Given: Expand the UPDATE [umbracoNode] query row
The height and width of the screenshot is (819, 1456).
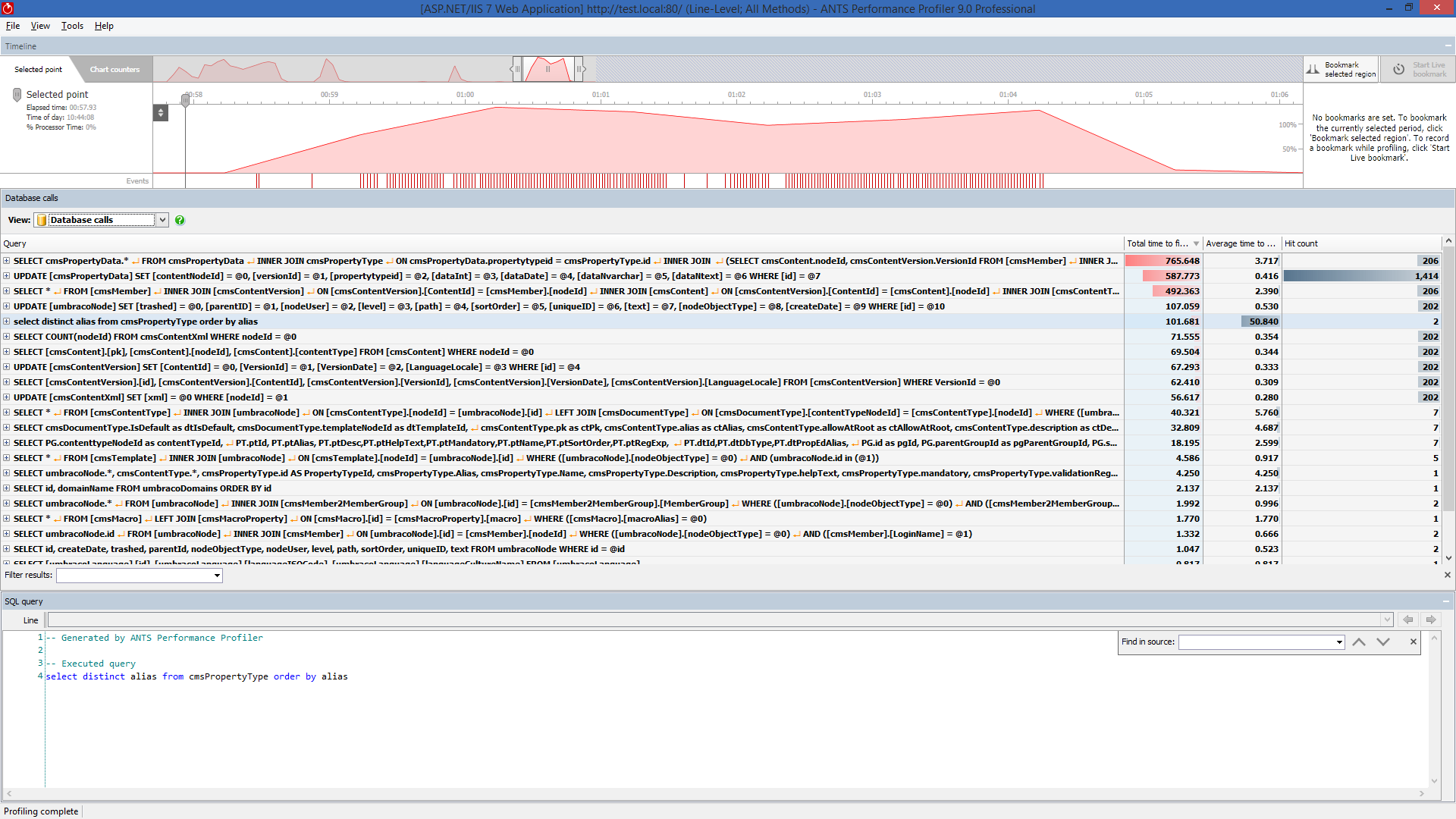Looking at the screenshot, I should tap(7, 306).
